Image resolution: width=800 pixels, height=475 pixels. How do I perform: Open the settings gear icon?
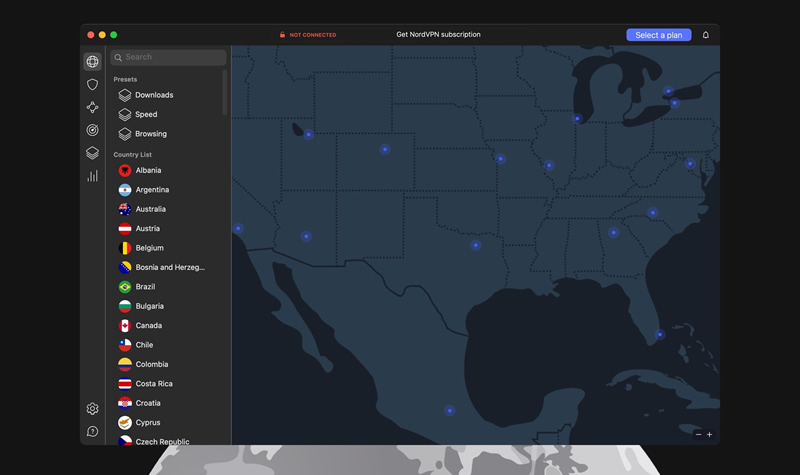click(92, 409)
